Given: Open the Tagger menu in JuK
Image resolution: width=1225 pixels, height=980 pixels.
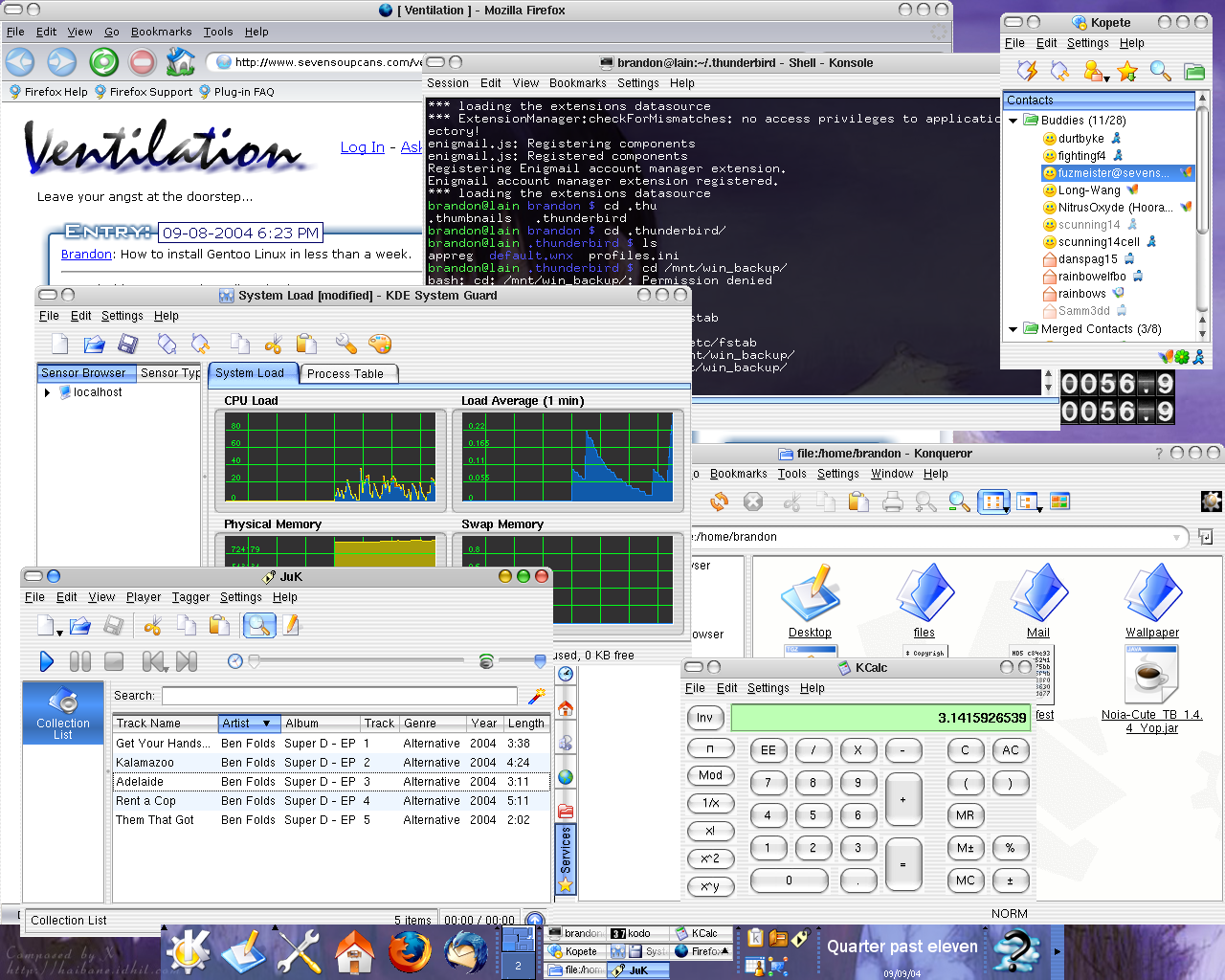Looking at the screenshot, I should (x=190, y=597).
